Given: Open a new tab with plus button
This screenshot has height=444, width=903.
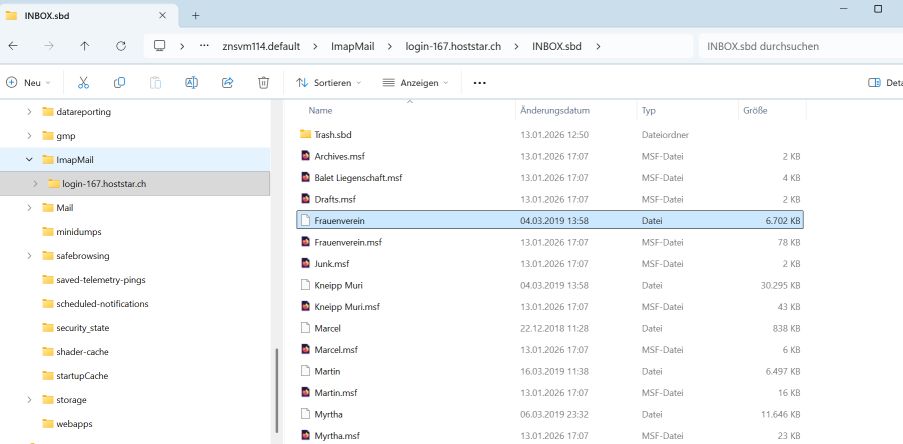Looking at the screenshot, I should tap(196, 15).
